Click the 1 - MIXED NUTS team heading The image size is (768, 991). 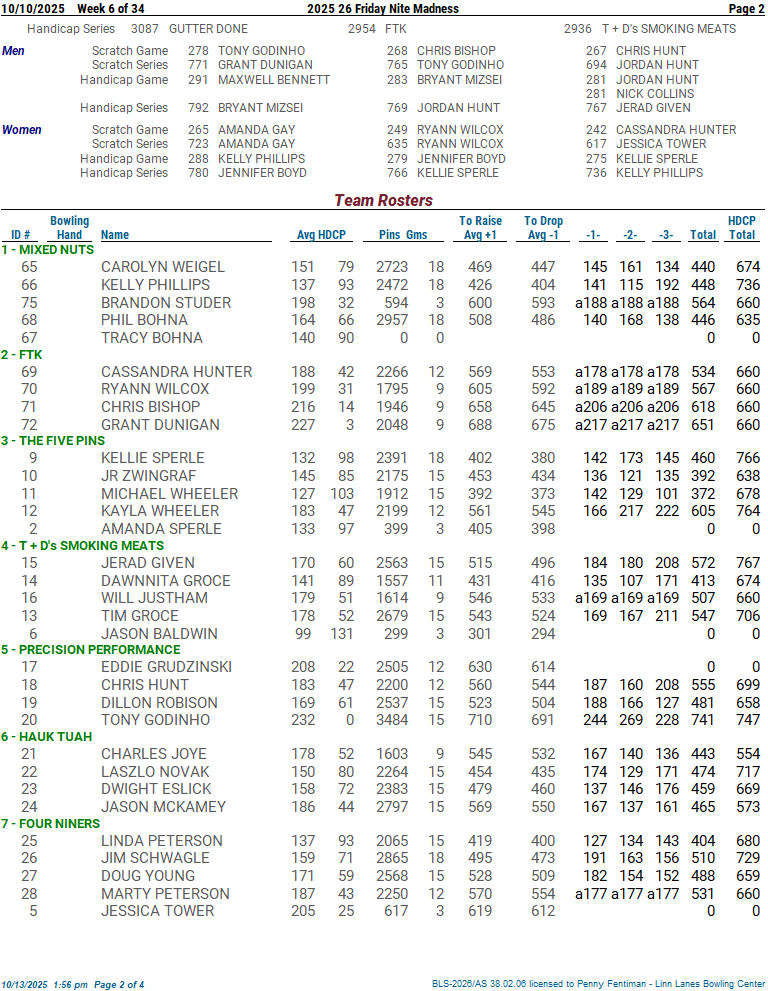pos(48,250)
